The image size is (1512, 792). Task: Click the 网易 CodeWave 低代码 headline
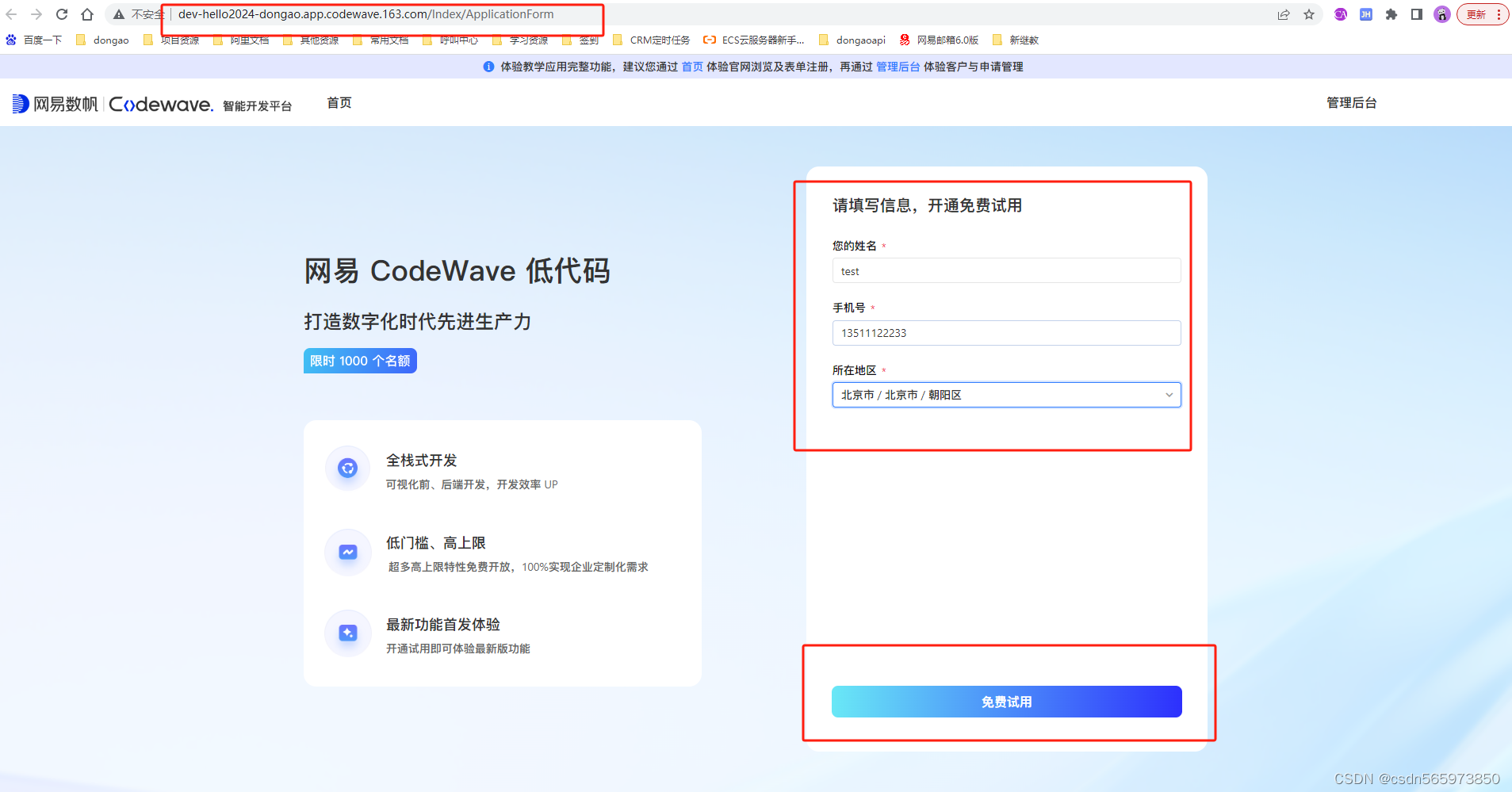(x=457, y=271)
